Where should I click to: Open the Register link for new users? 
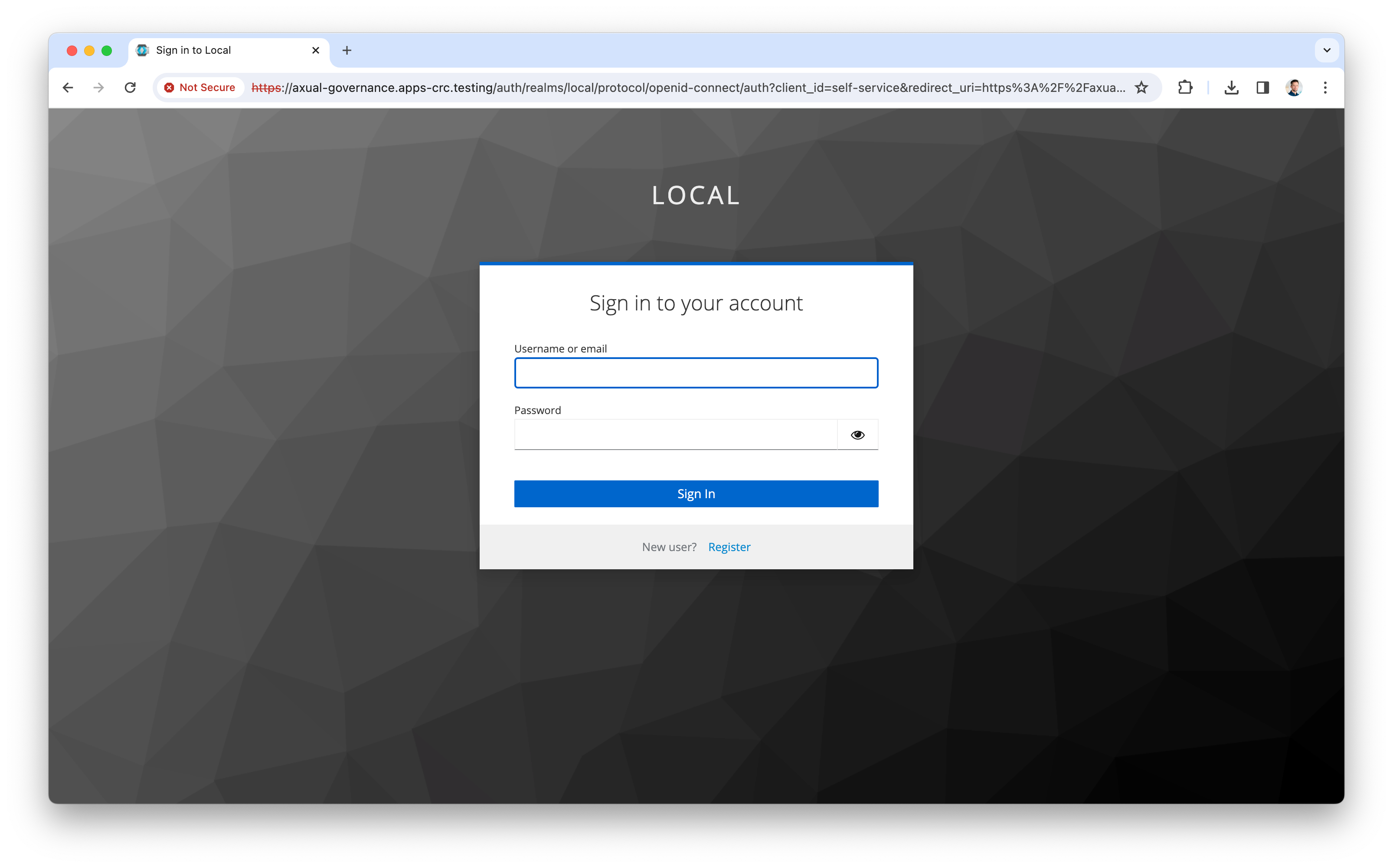point(729,547)
